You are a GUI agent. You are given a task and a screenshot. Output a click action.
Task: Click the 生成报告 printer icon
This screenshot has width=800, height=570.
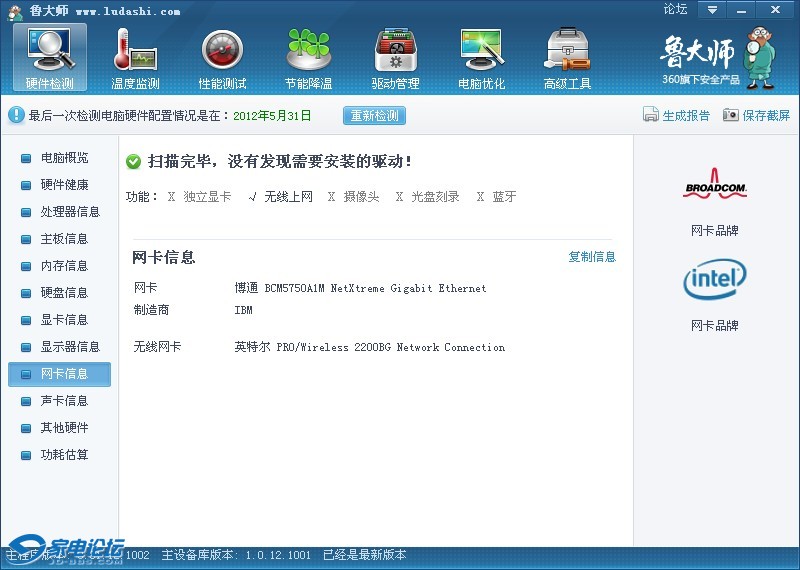tap(651, 115)
